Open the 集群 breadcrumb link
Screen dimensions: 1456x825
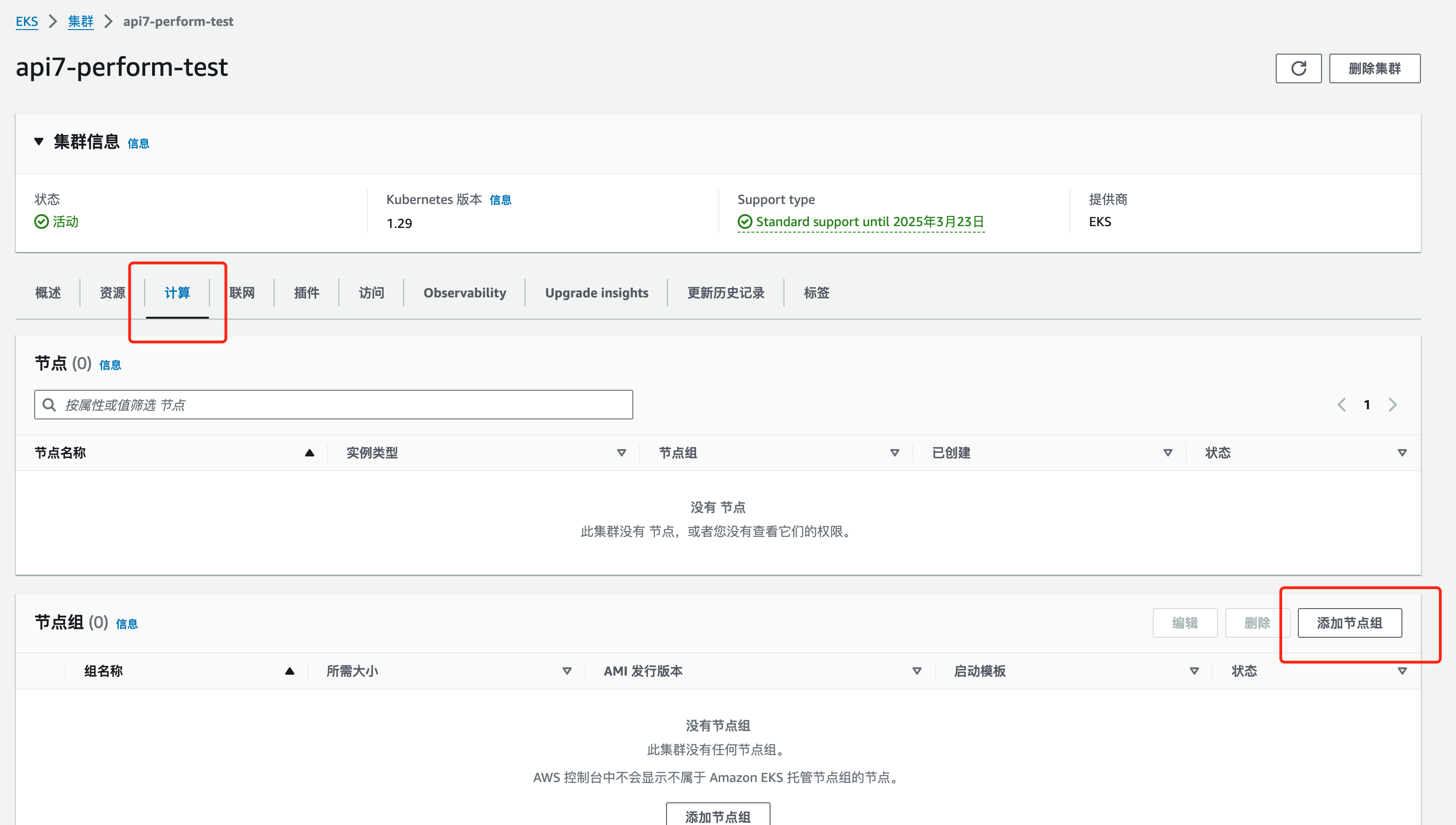coord(80,22)
